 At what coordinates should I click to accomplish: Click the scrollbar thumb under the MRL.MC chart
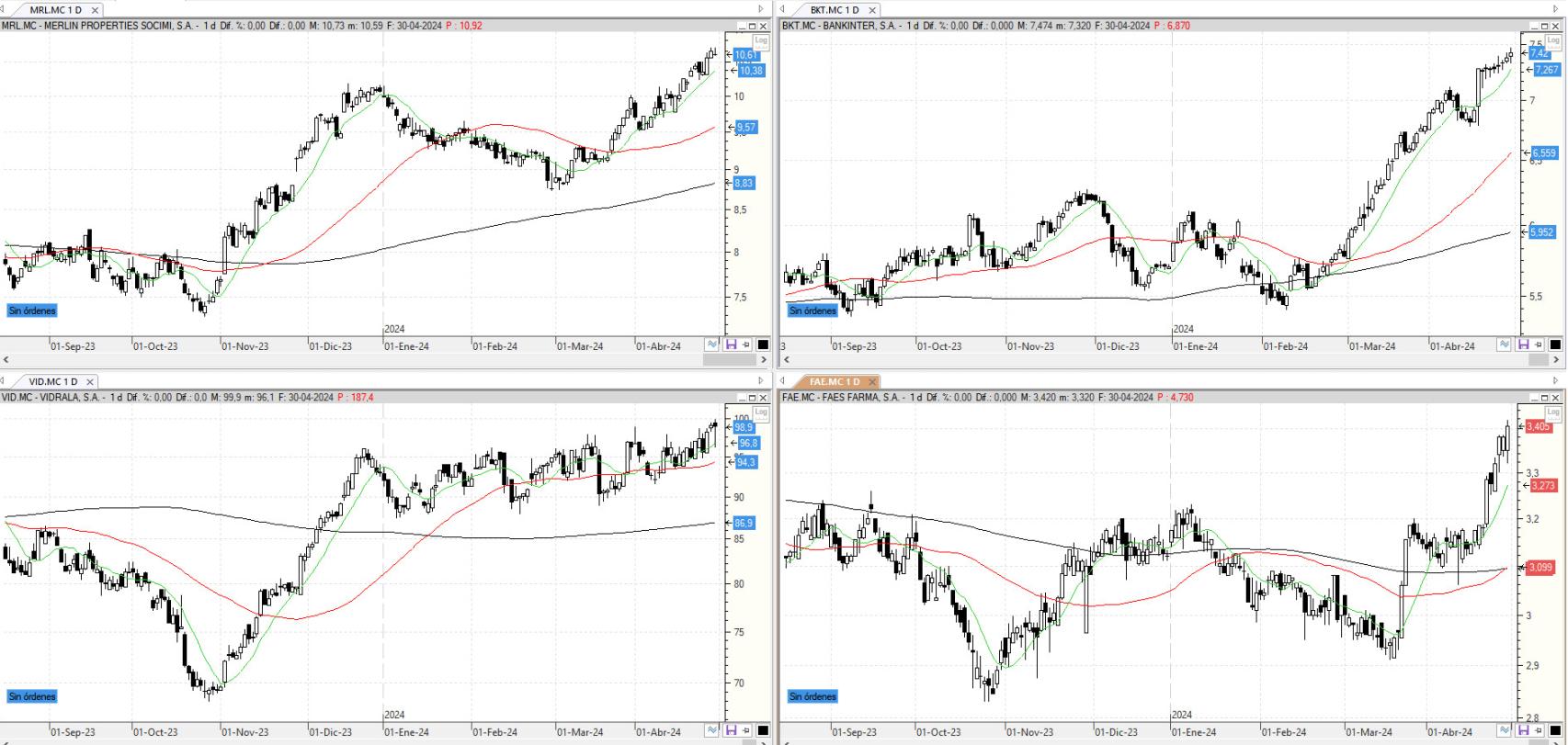click(729, 360)
